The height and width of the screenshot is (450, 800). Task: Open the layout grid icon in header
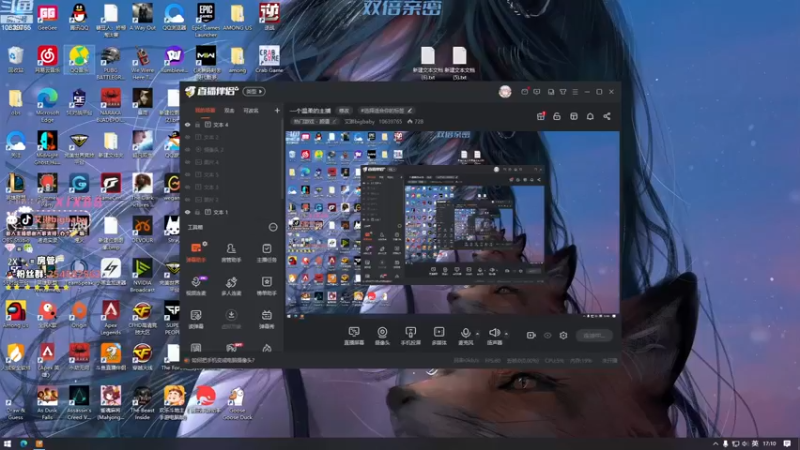pos(573,116)
